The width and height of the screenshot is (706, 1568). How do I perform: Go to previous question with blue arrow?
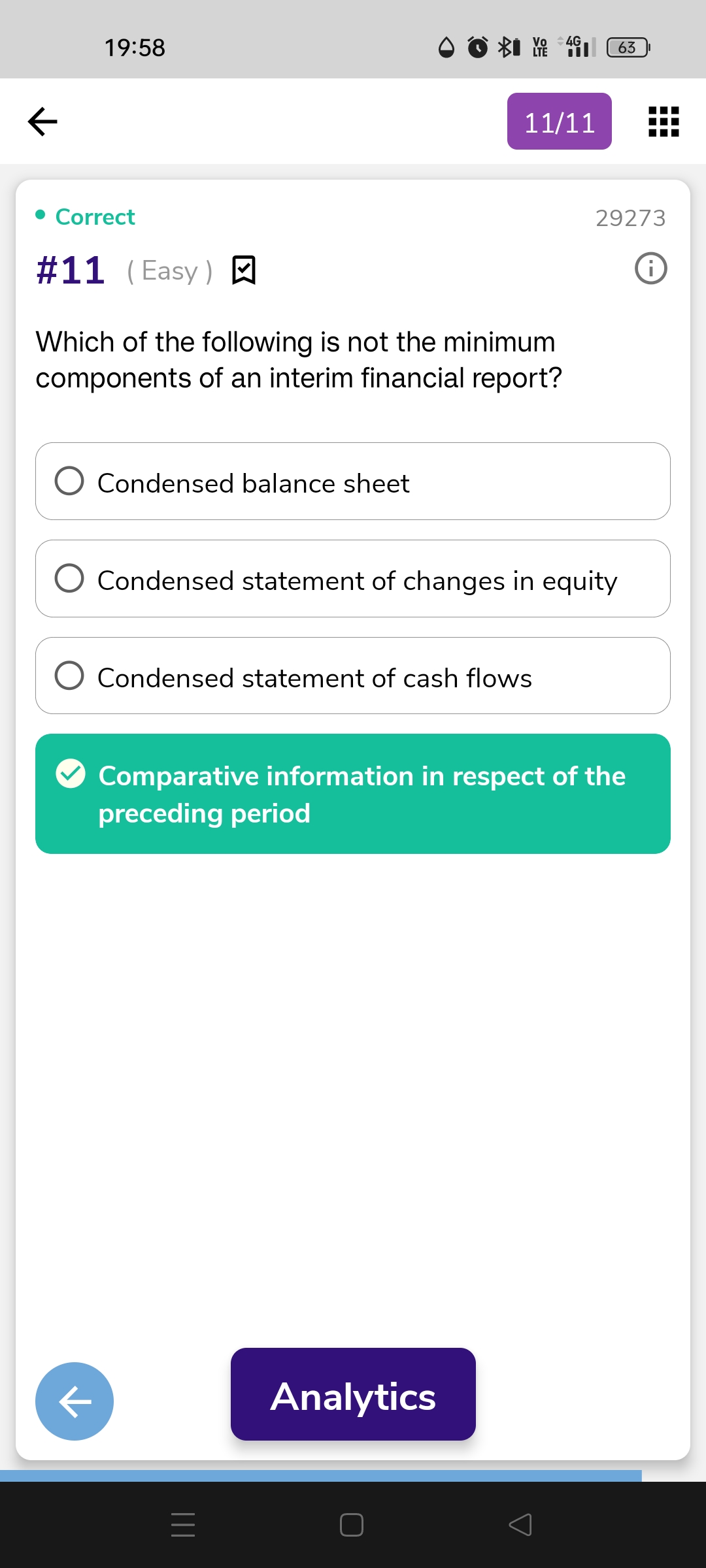[75, 1401]
